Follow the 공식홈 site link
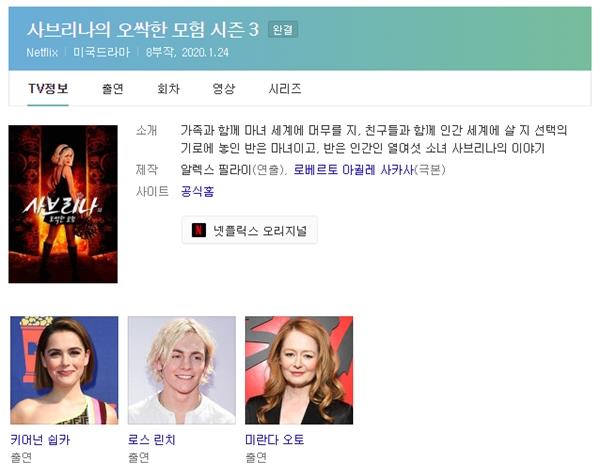The width and height of the screenshot is (600, 466). pyautogui.click(x=197, y=191)
